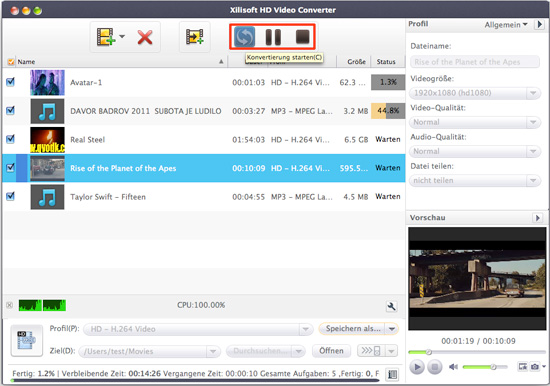Click the Add Output Profile icon
550x386 pixels.
tap(195, 37)
